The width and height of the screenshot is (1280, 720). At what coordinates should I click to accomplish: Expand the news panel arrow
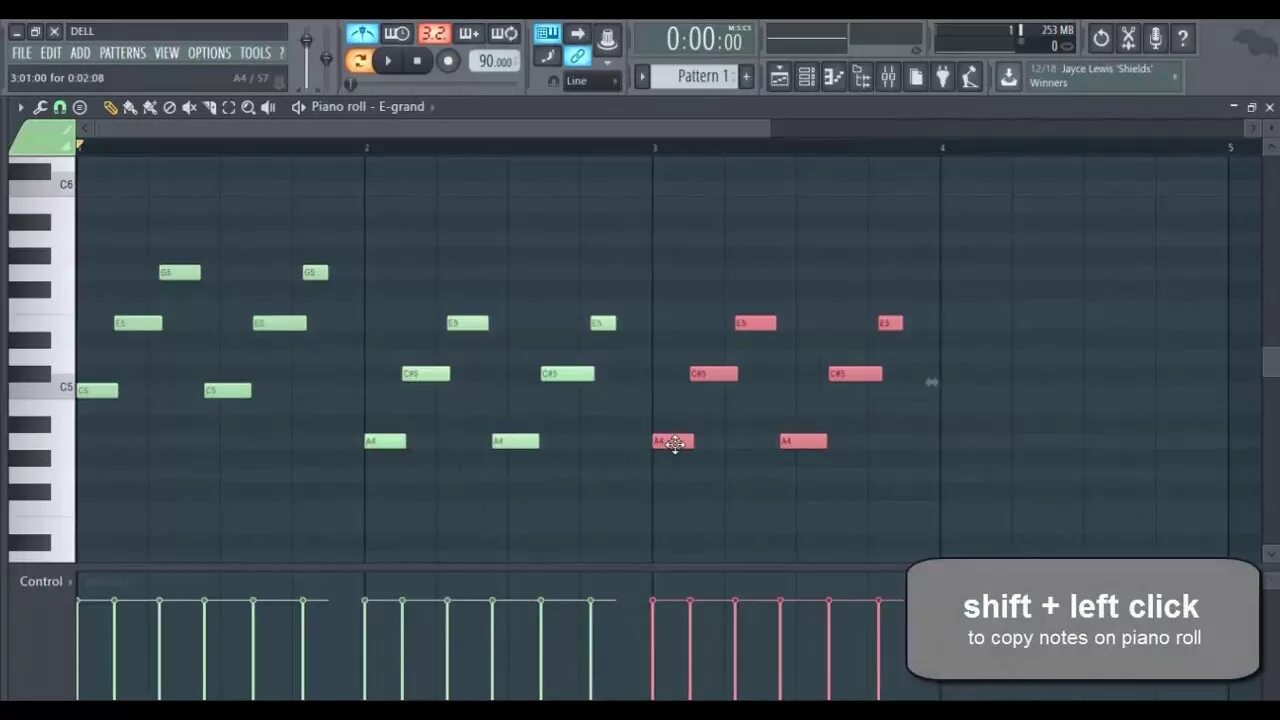[x=1175, y=76]
